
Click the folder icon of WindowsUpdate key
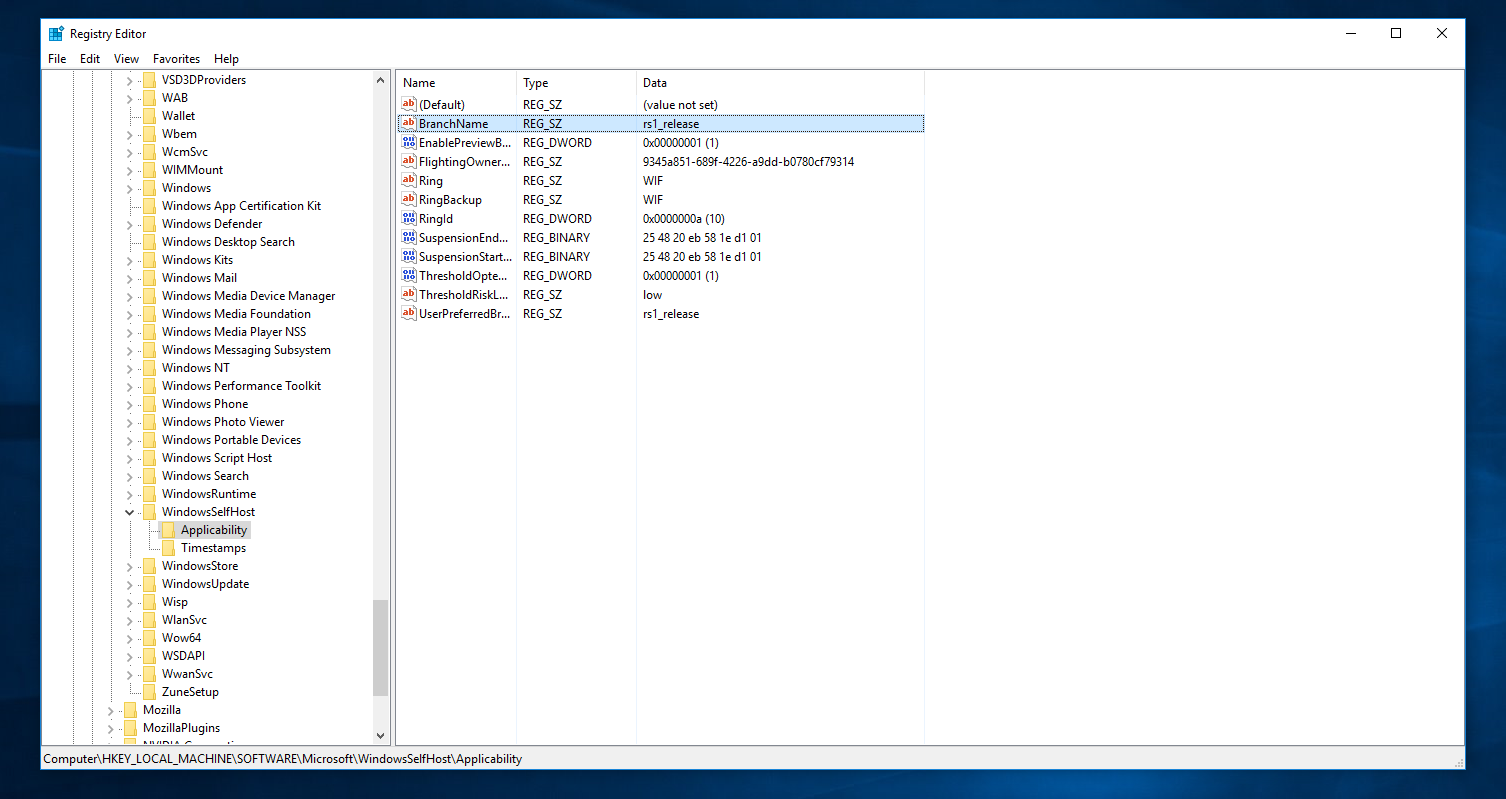coord(149,584)
